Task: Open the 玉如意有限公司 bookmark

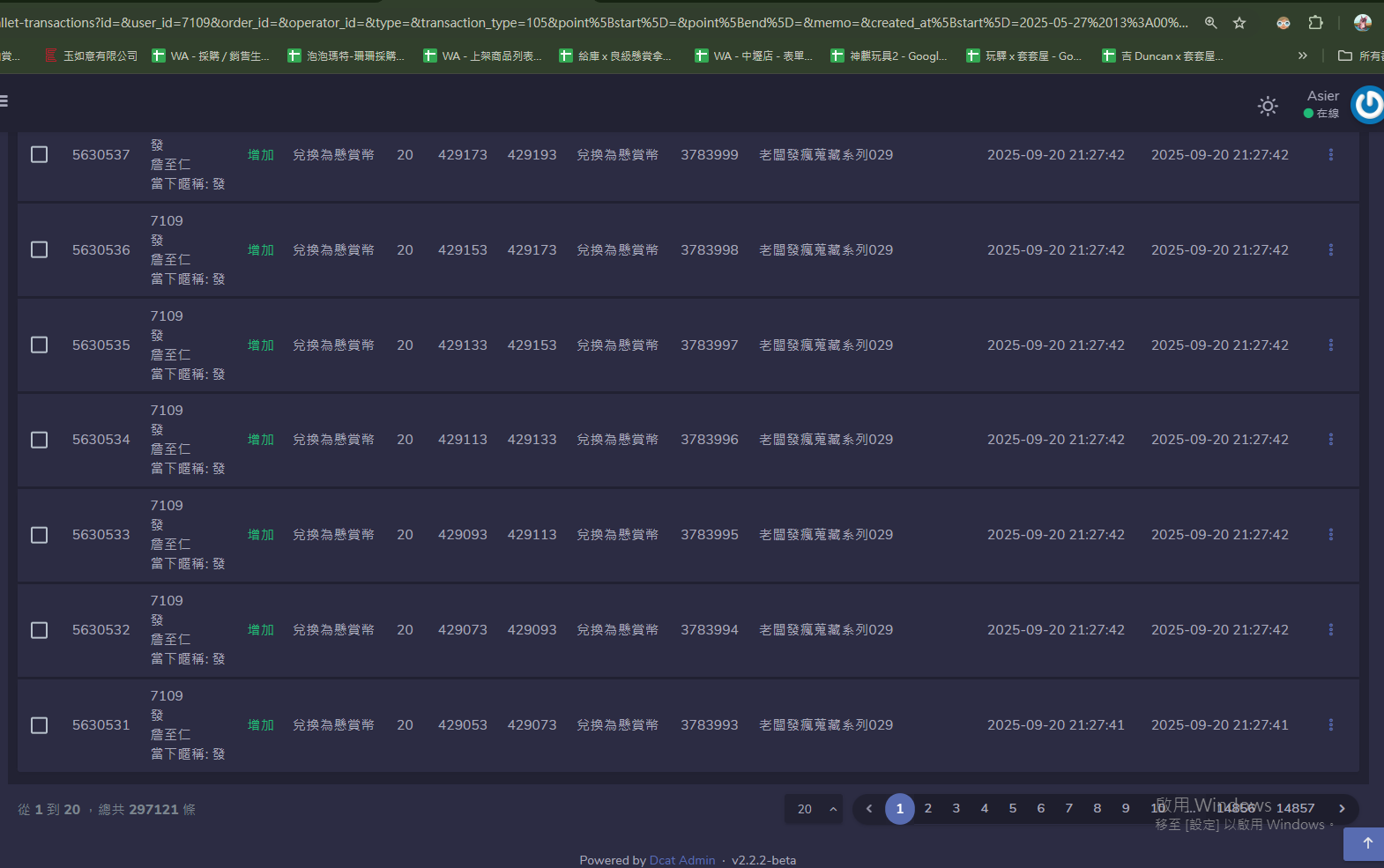Action: coord(92,56)
